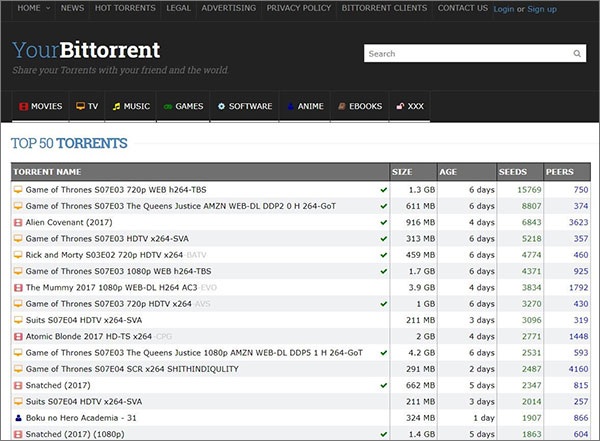Open the Legal page
Viewport: 600px width, 441px height.
point(178,8)
